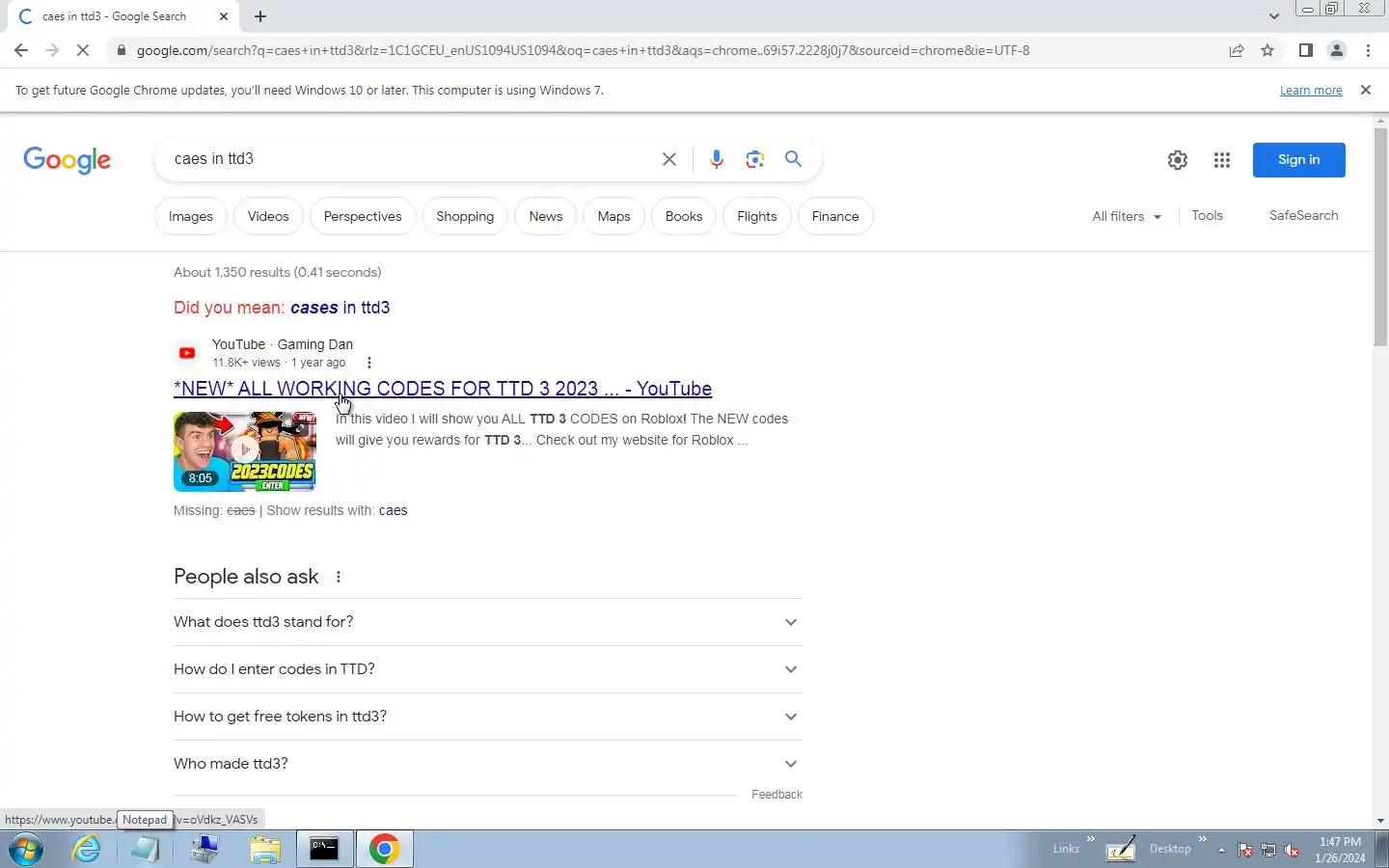Open more options for YouTube result

click(x=368, y=363)
